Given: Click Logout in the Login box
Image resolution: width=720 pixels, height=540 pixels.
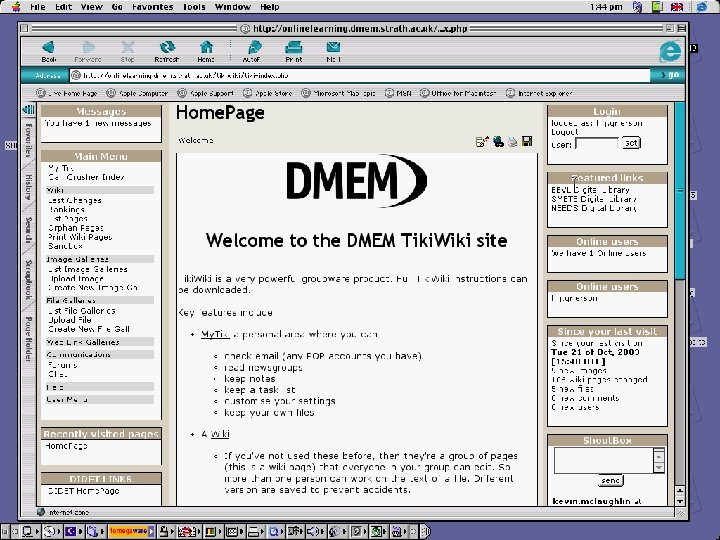Looking at the screenshot, I should (x=565, y=132).
